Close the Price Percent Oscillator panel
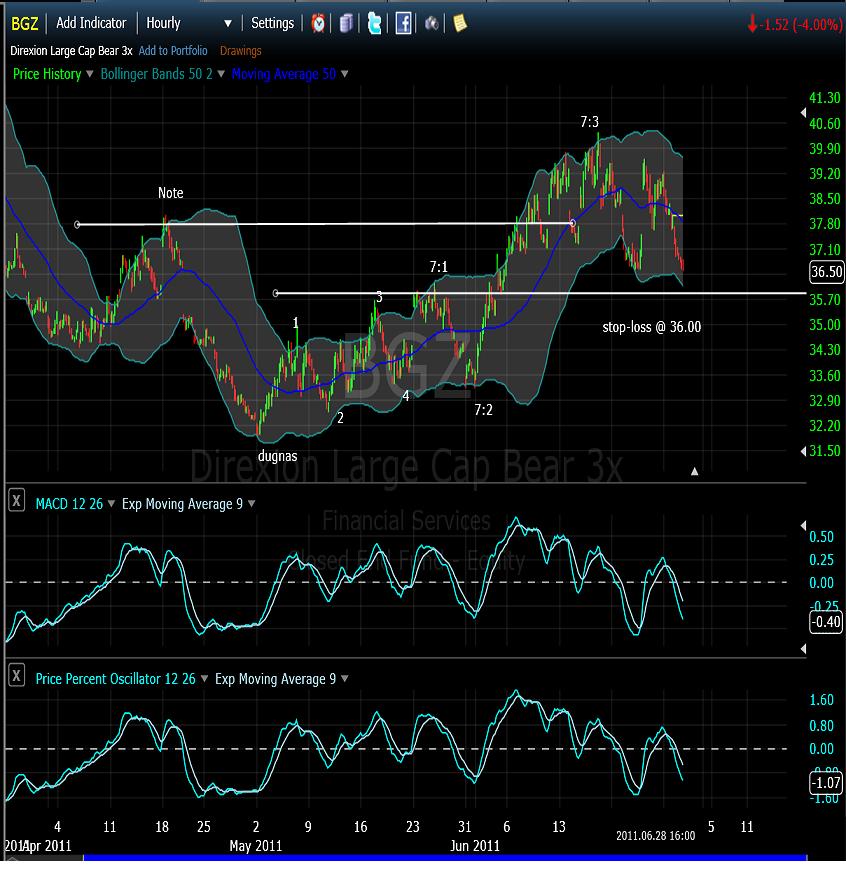Viewport: 846px width, 877px height. coord(17,676)
